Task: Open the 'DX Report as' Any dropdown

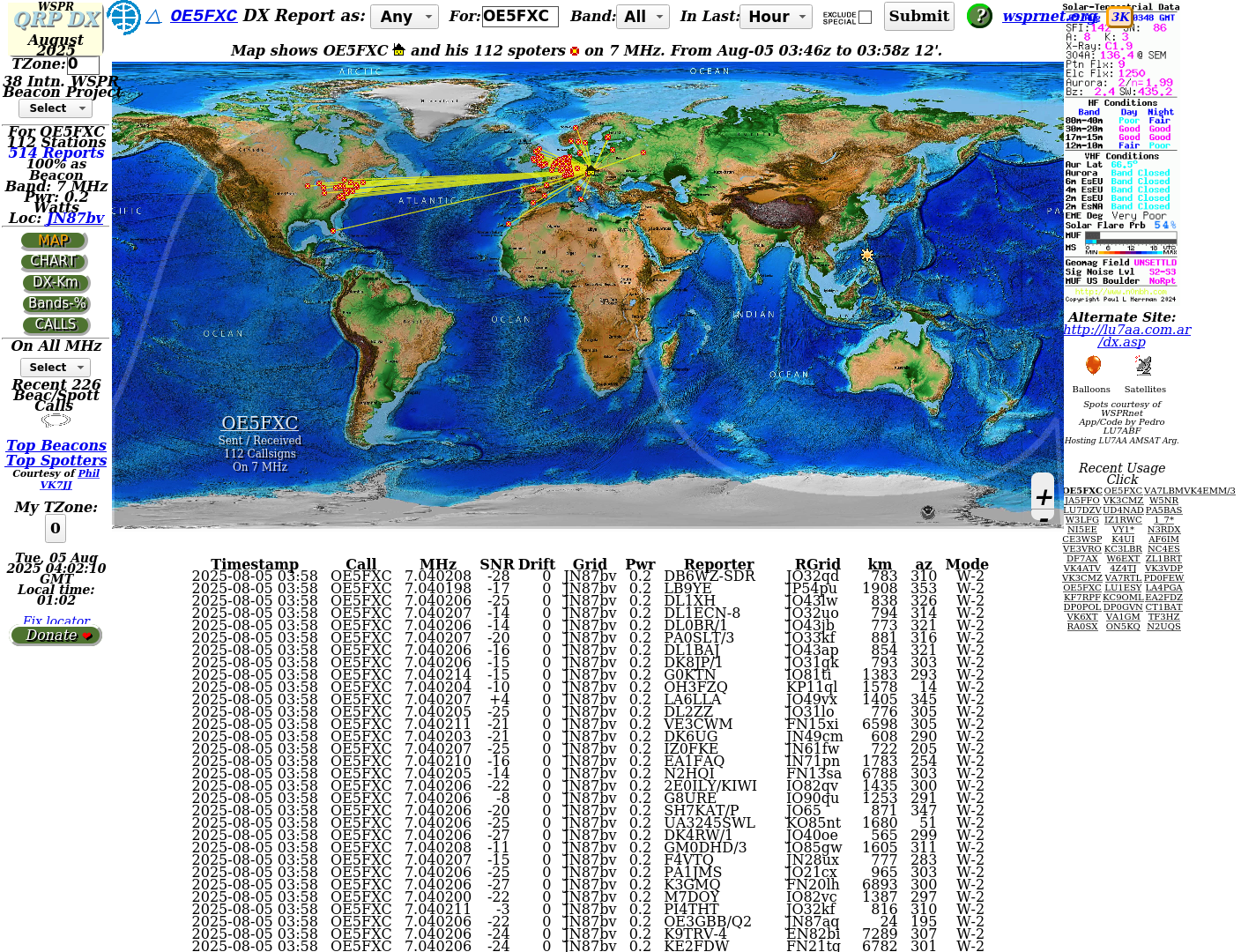Action: coord(404,17)
